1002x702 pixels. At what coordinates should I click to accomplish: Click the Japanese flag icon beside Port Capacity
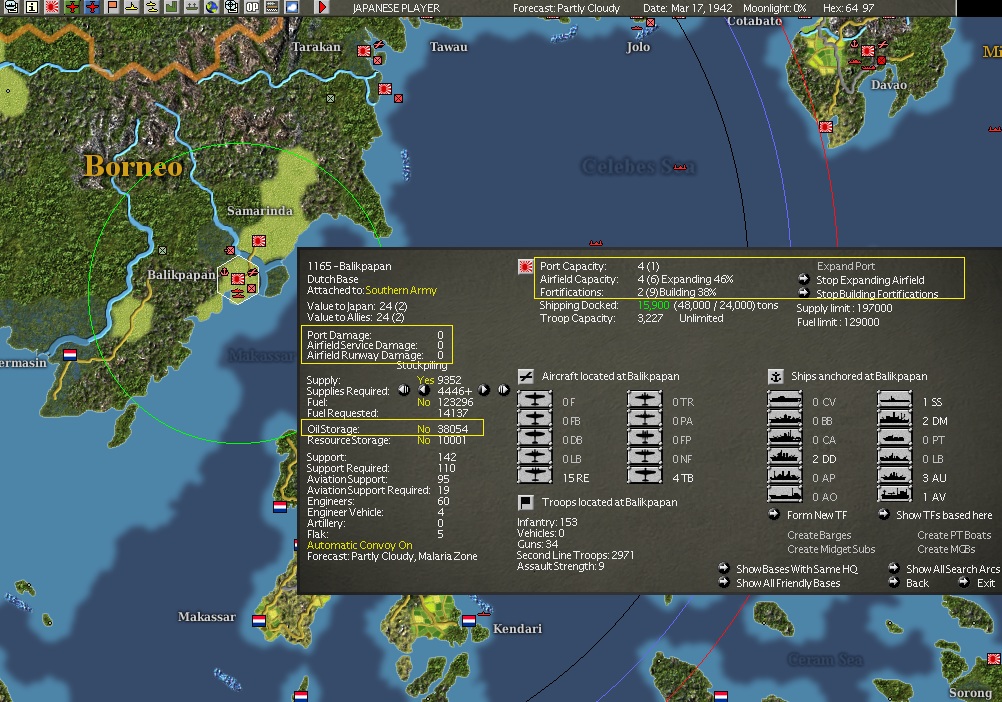coord(525,267)
